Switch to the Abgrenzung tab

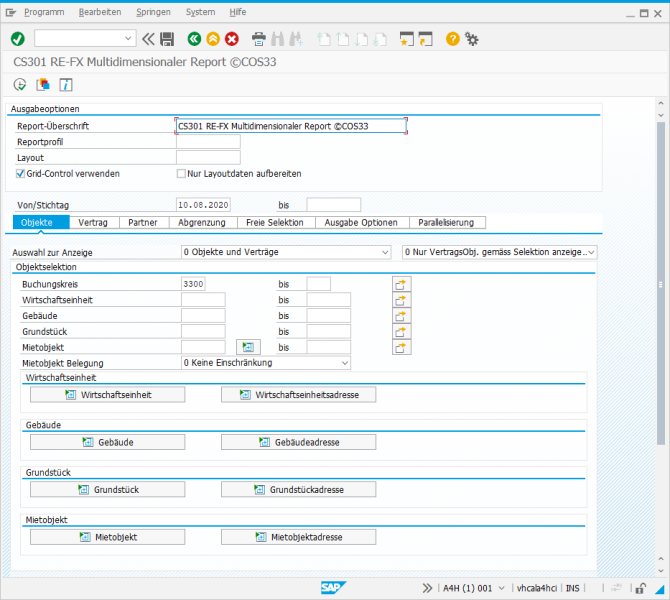202,223
